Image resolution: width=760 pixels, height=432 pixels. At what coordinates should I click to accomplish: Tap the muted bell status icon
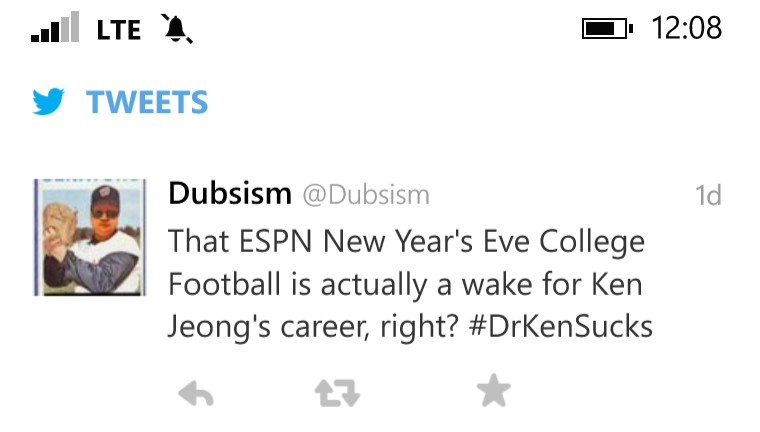[177, 29]
